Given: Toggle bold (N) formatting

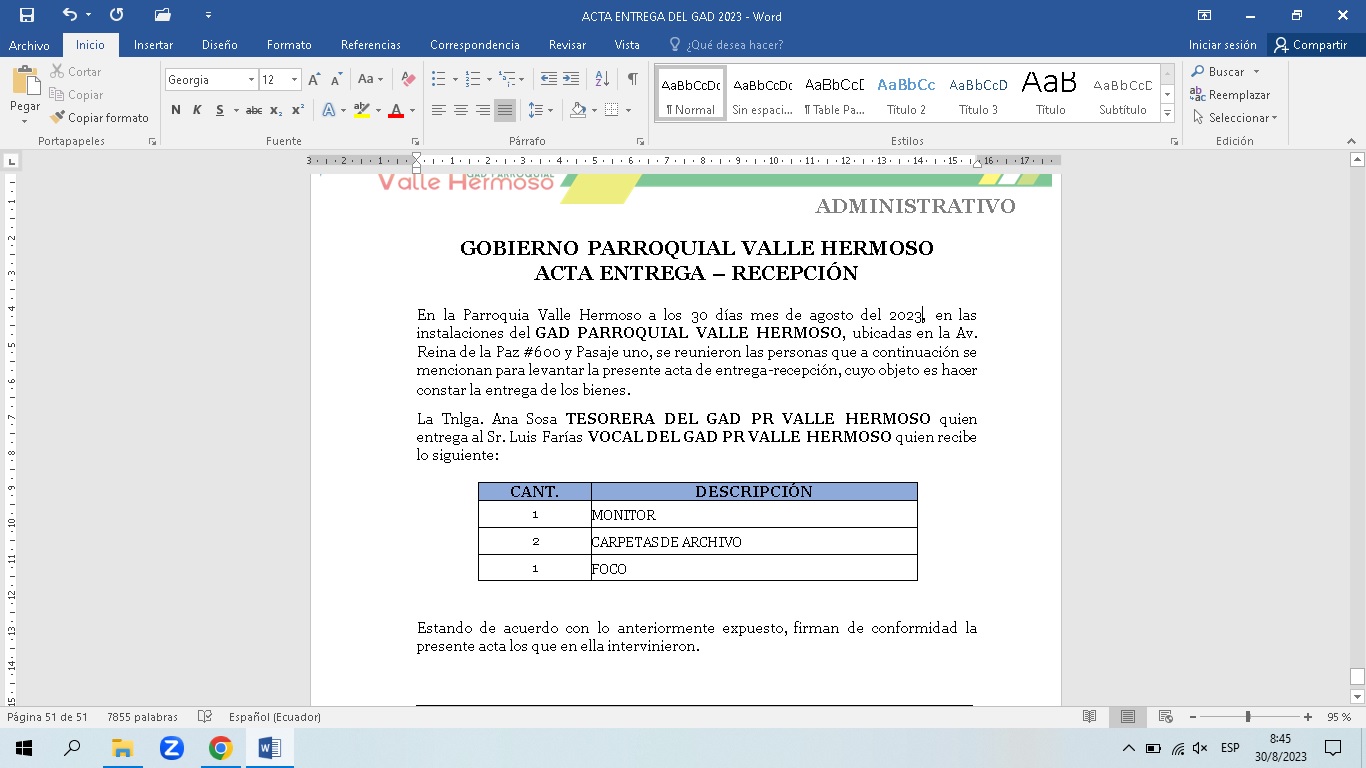Looking at the screenshot, I should pyautogui.click(x=176, y=110).
